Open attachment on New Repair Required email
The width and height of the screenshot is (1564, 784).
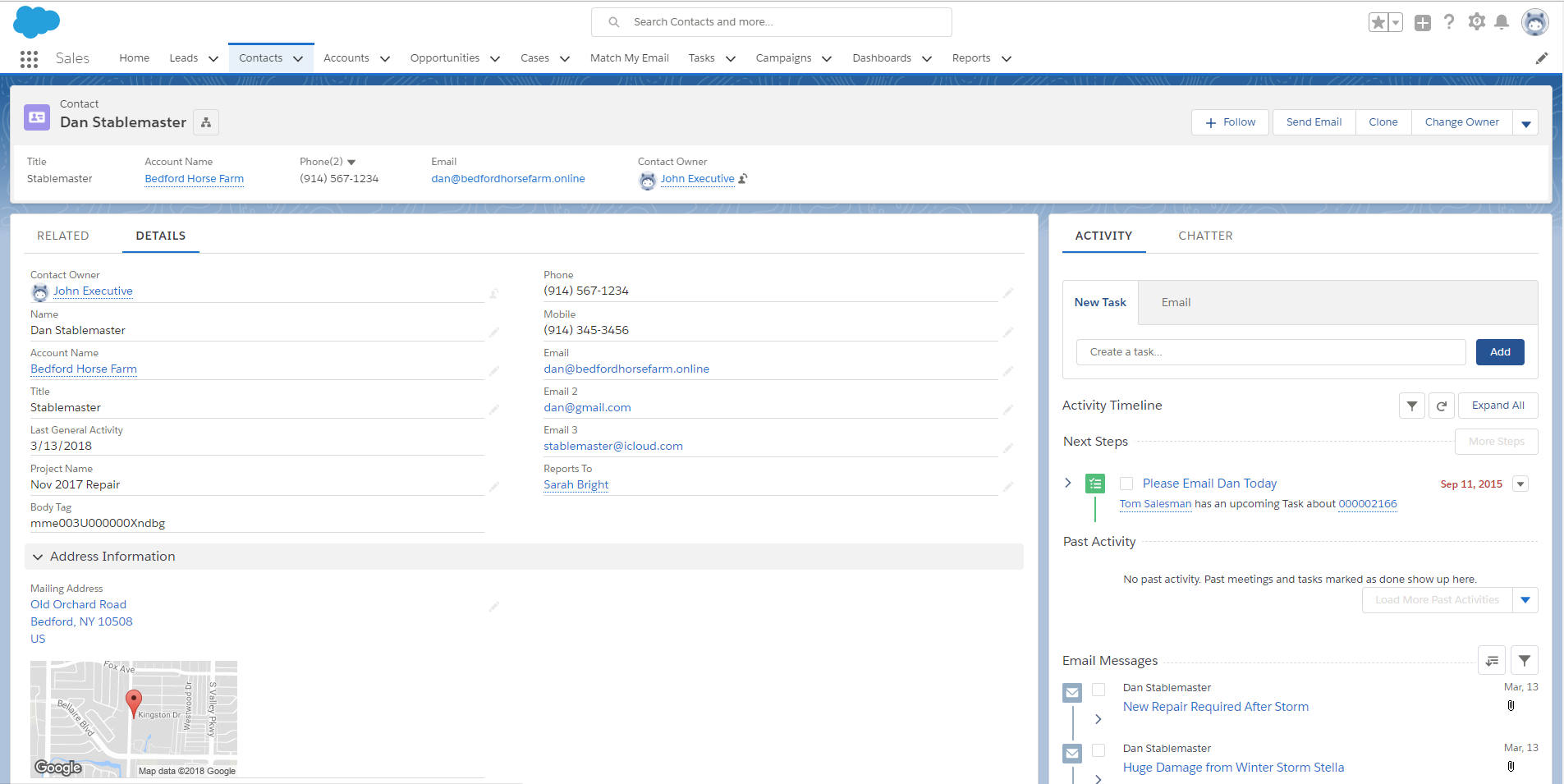click(1511, 704)
